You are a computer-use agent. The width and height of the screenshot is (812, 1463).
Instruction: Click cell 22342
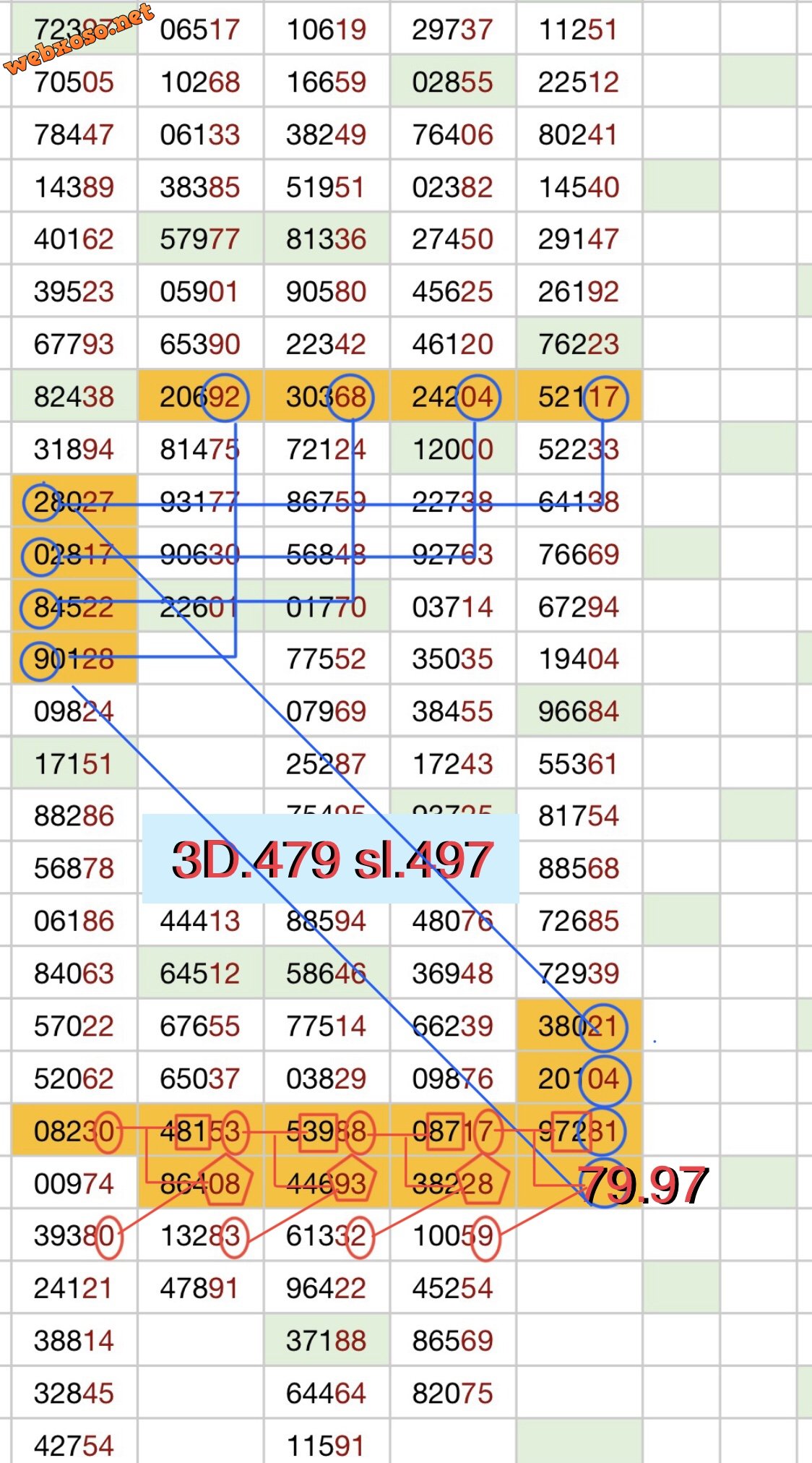[x=327, y=344]
